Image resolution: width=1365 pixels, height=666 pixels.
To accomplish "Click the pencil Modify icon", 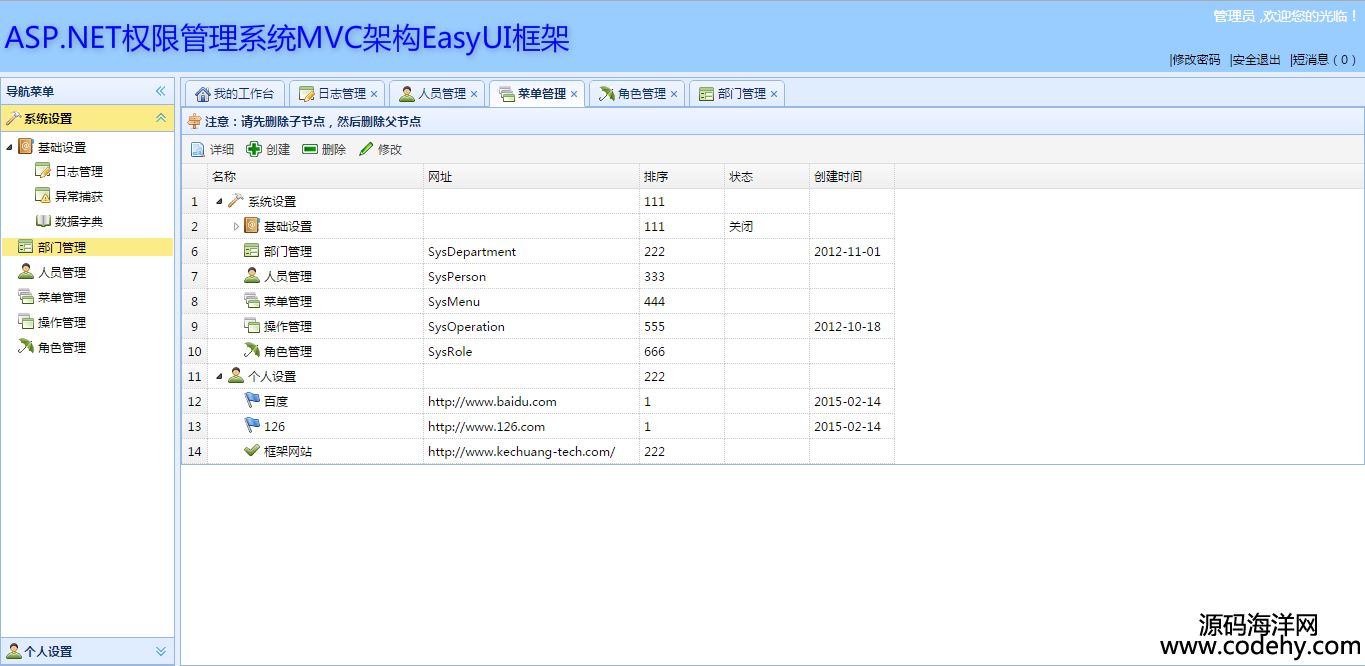I will click(366, 149).
